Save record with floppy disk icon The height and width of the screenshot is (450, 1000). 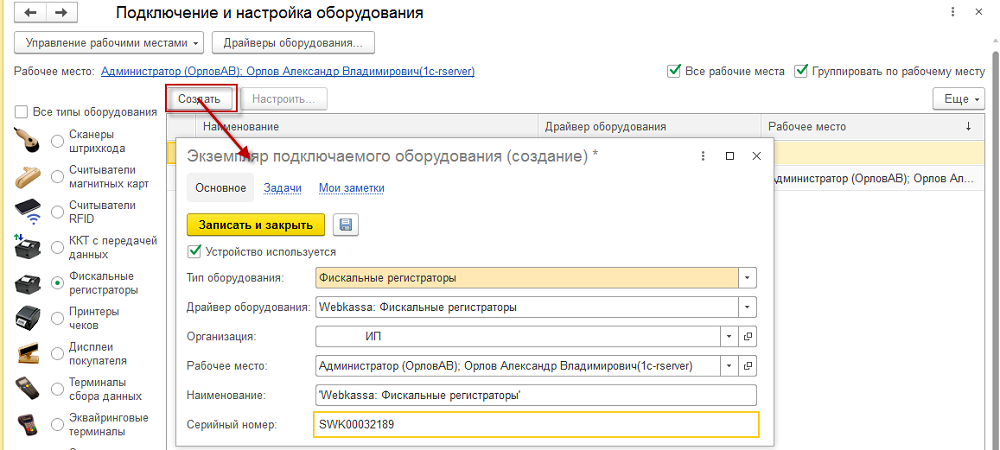click(x=346, y=225)
